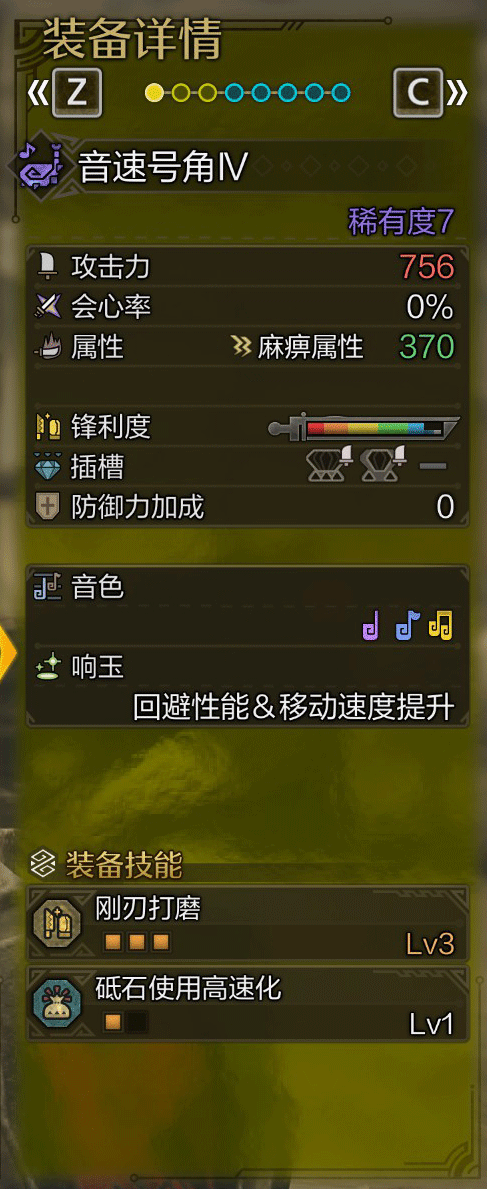
Task: Open the 装备技能 section header
Action: [107, 864]
